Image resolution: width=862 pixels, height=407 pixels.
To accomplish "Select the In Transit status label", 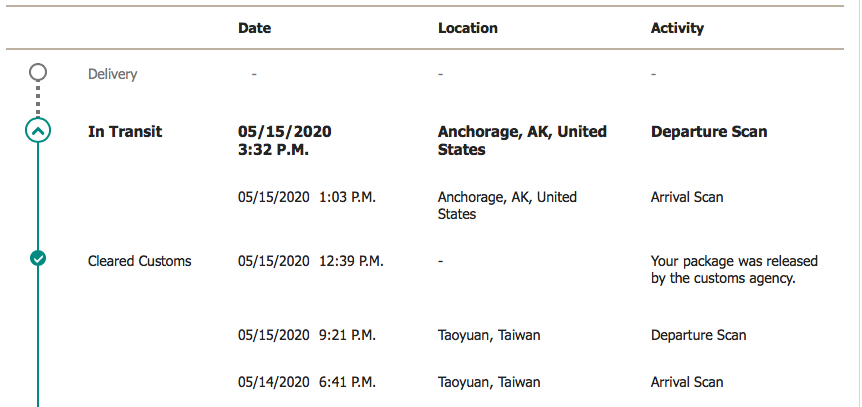I will tap(125, 132).
